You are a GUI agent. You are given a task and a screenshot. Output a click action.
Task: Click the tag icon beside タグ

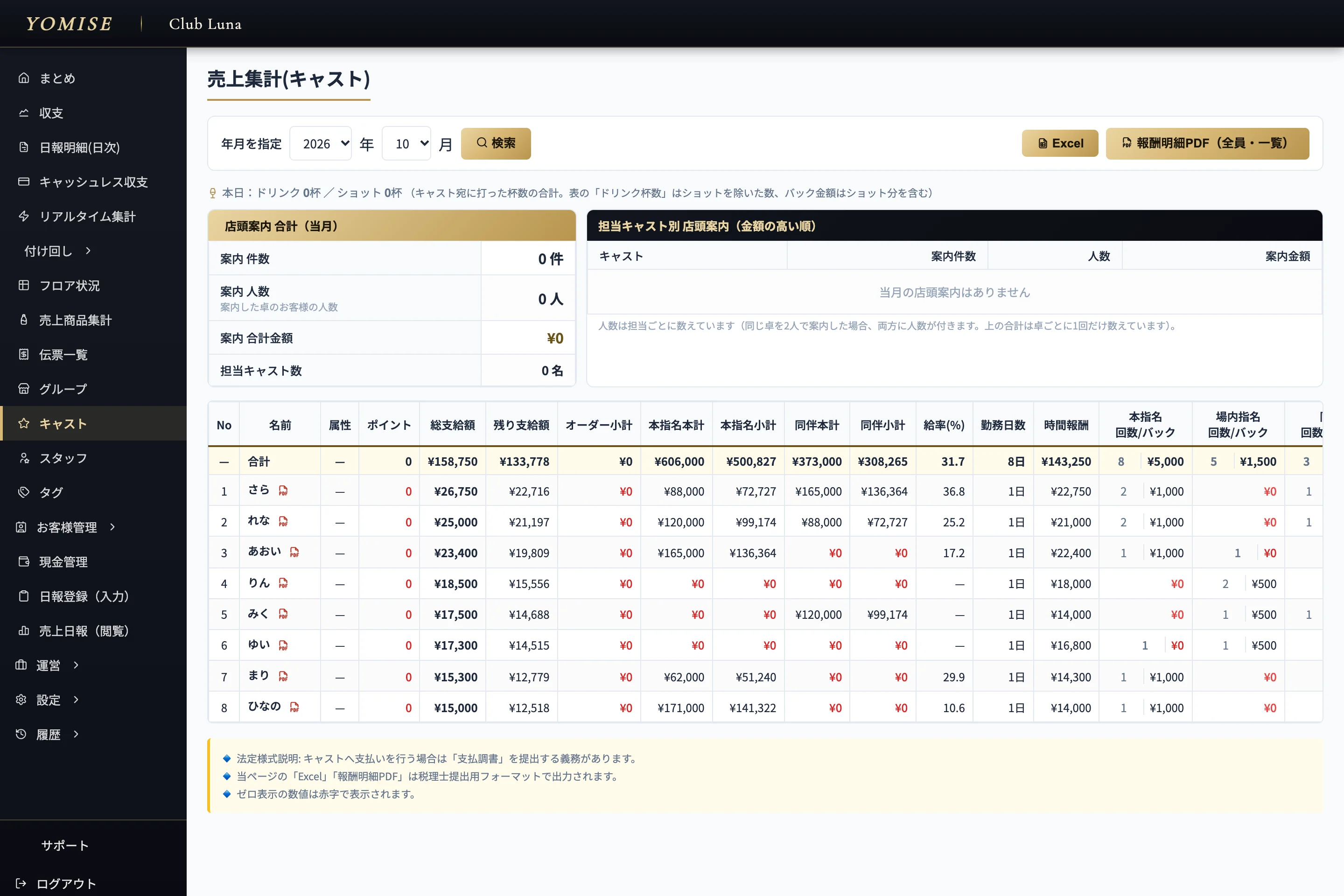pos(23,492)
